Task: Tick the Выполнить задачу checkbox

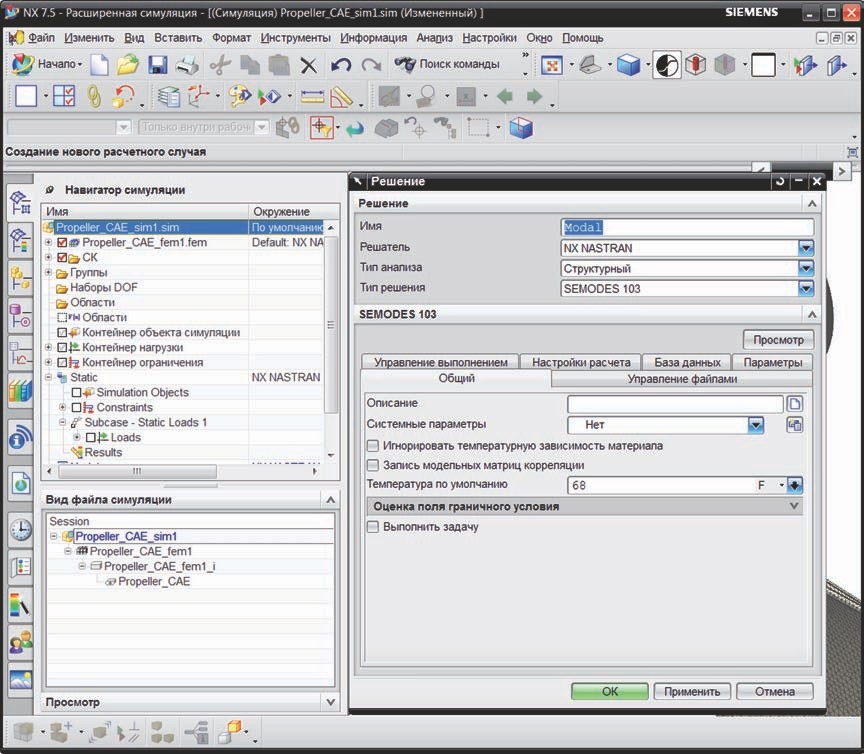Action: pyautogui.click(x=373, y=526)
